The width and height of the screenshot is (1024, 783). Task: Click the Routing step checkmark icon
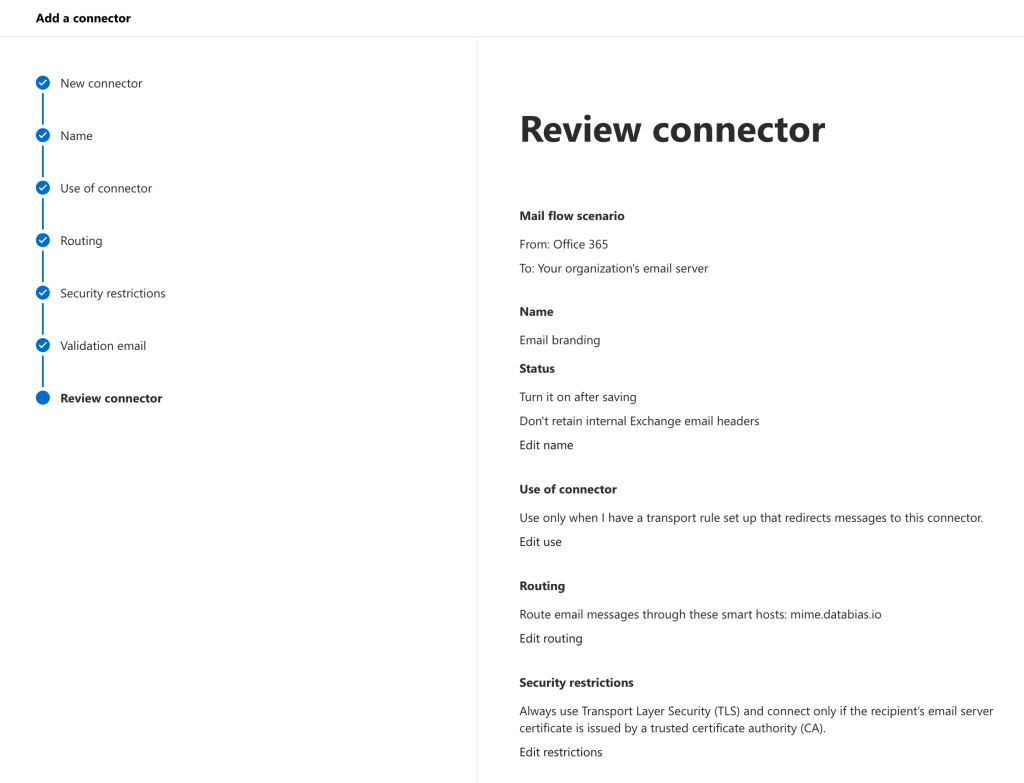(43, 240)
